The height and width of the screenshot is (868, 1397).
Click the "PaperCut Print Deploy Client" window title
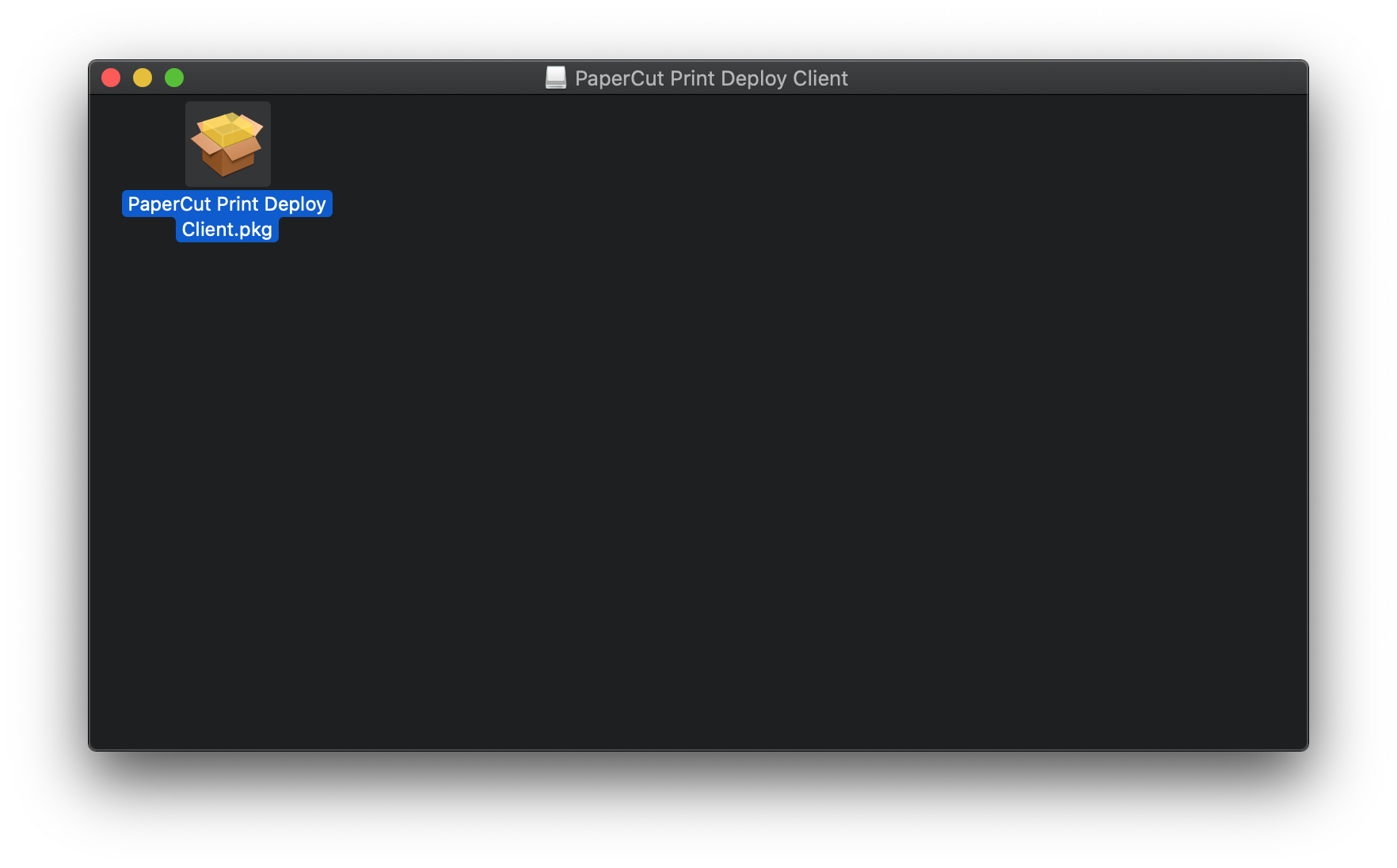tap(710, 78)
